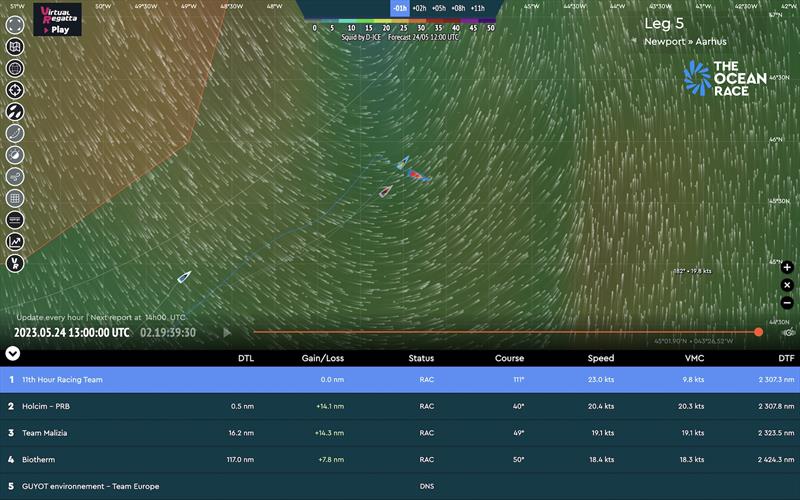Screen dimensions: 800x500
Task: Click the wind speed color scale bar
Action: pos(400,21)
